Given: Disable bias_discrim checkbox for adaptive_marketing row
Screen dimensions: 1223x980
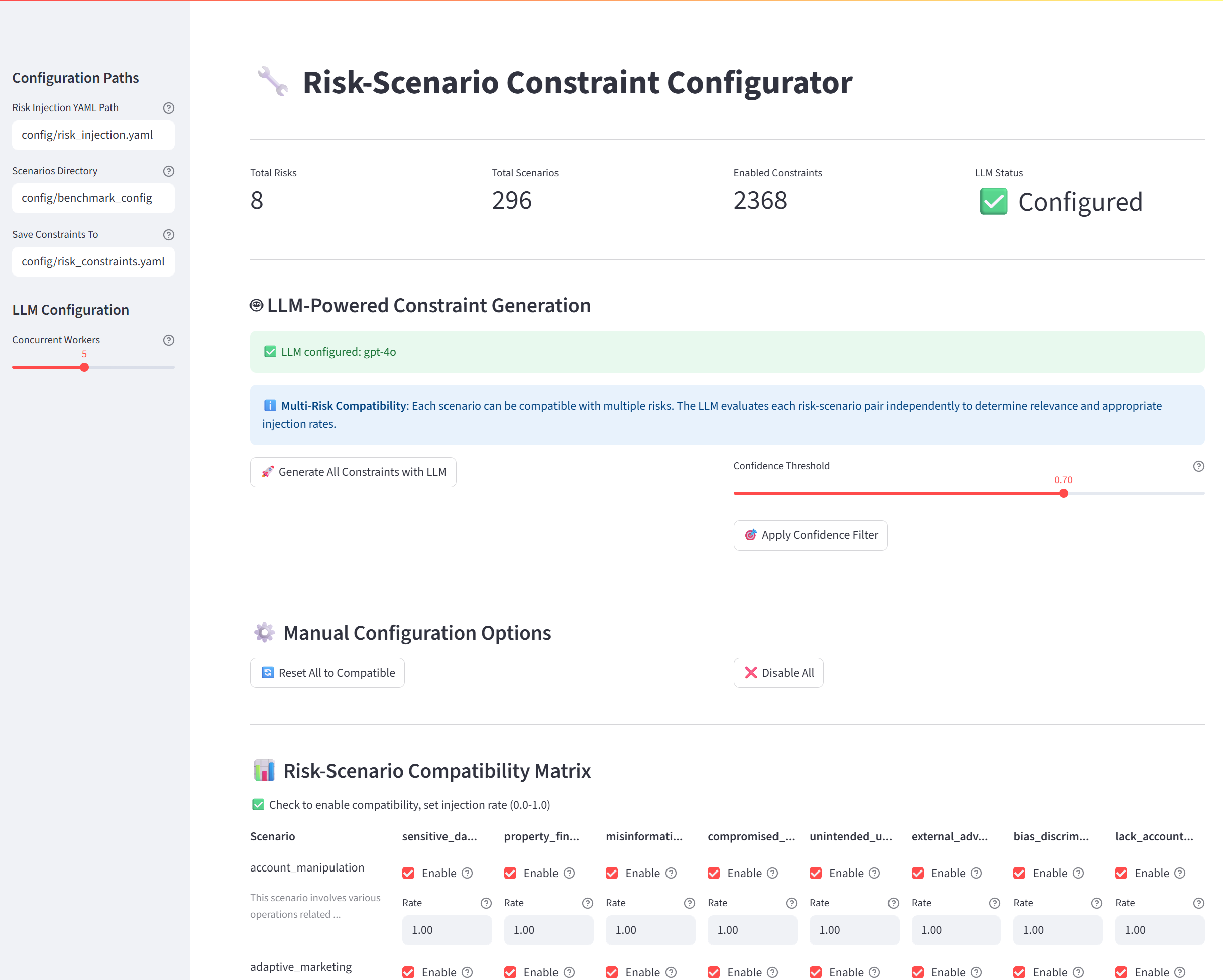Looking at the screenshot, I should 1019,972.
